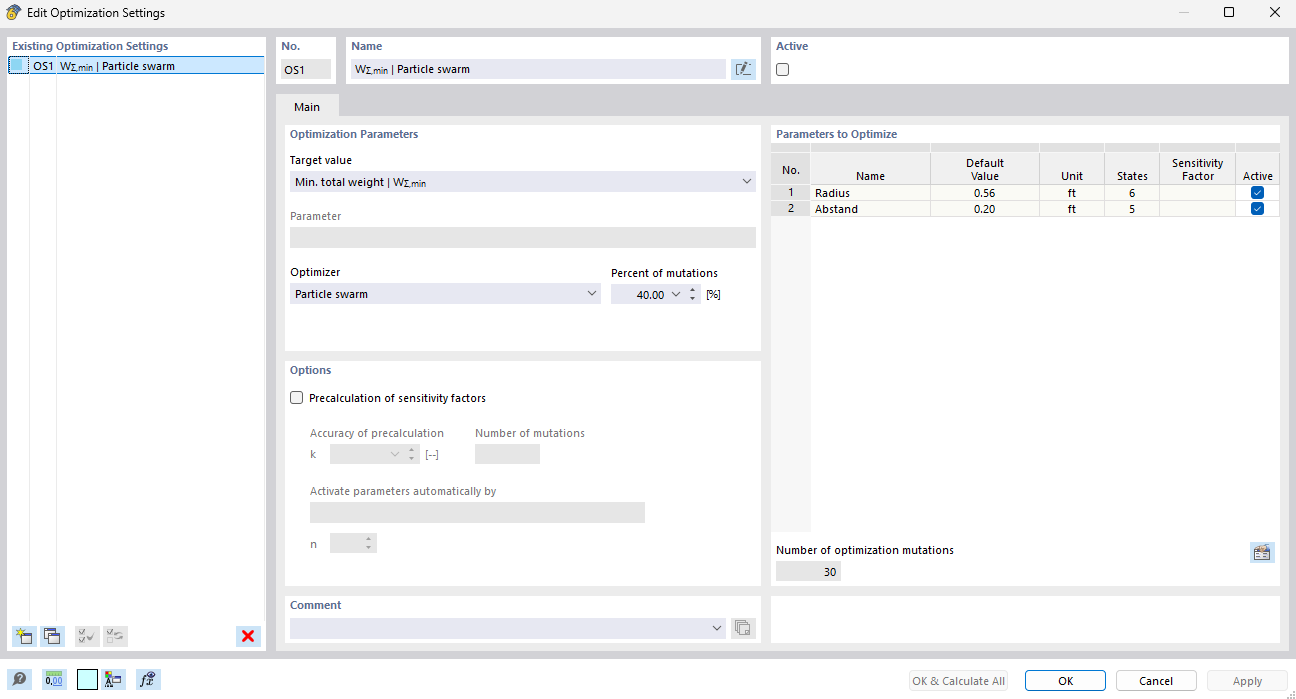
Task: Enable the Active checkbox for this setting
Action: click(781, 69)
